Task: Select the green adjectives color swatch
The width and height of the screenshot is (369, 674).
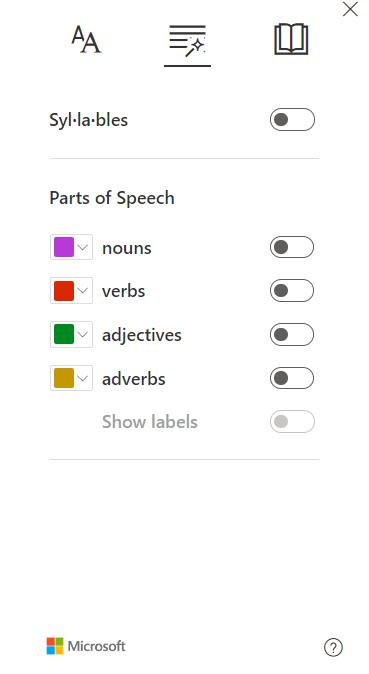Action: pyautogui.click(x=64, y=334)
